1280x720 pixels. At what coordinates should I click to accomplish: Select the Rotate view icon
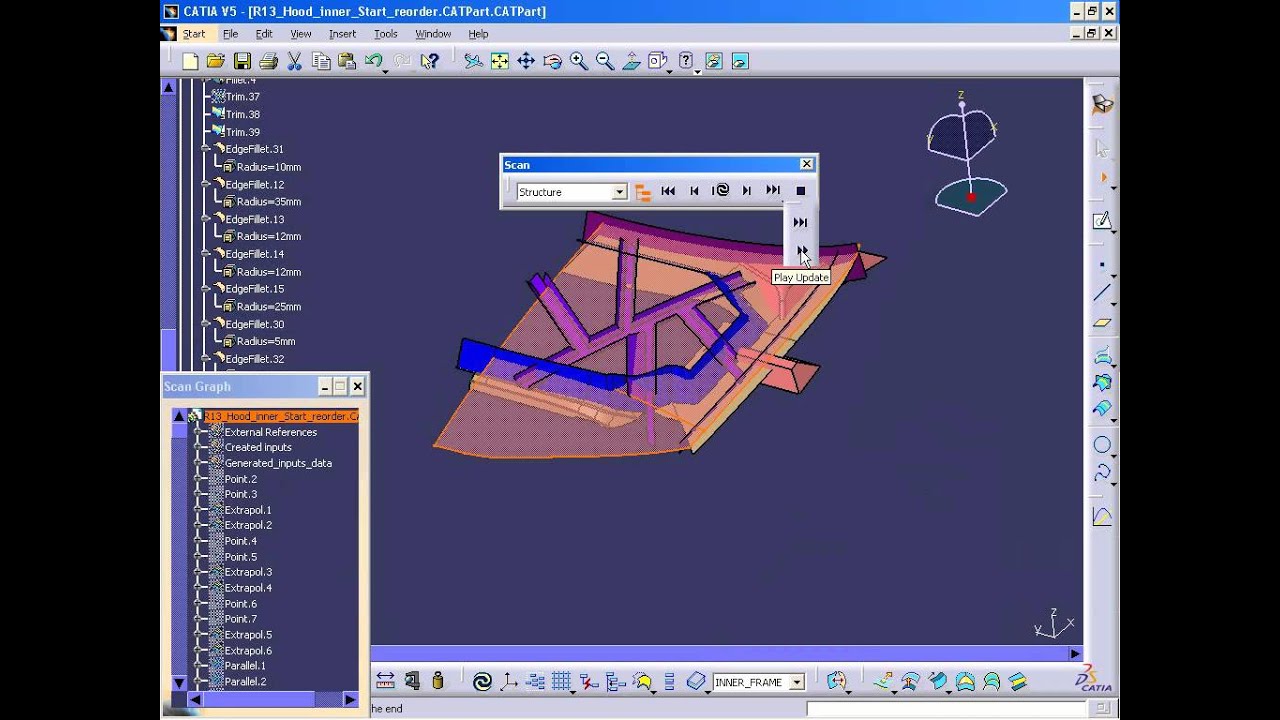coord(552,61)
